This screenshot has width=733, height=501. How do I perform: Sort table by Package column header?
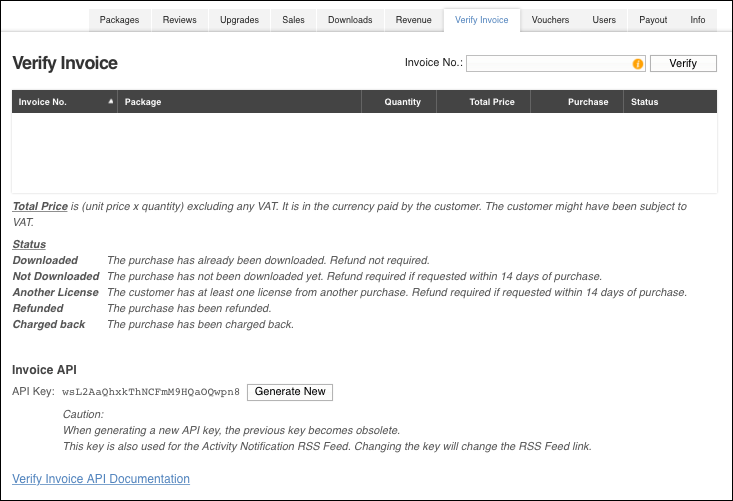(143, 102)
